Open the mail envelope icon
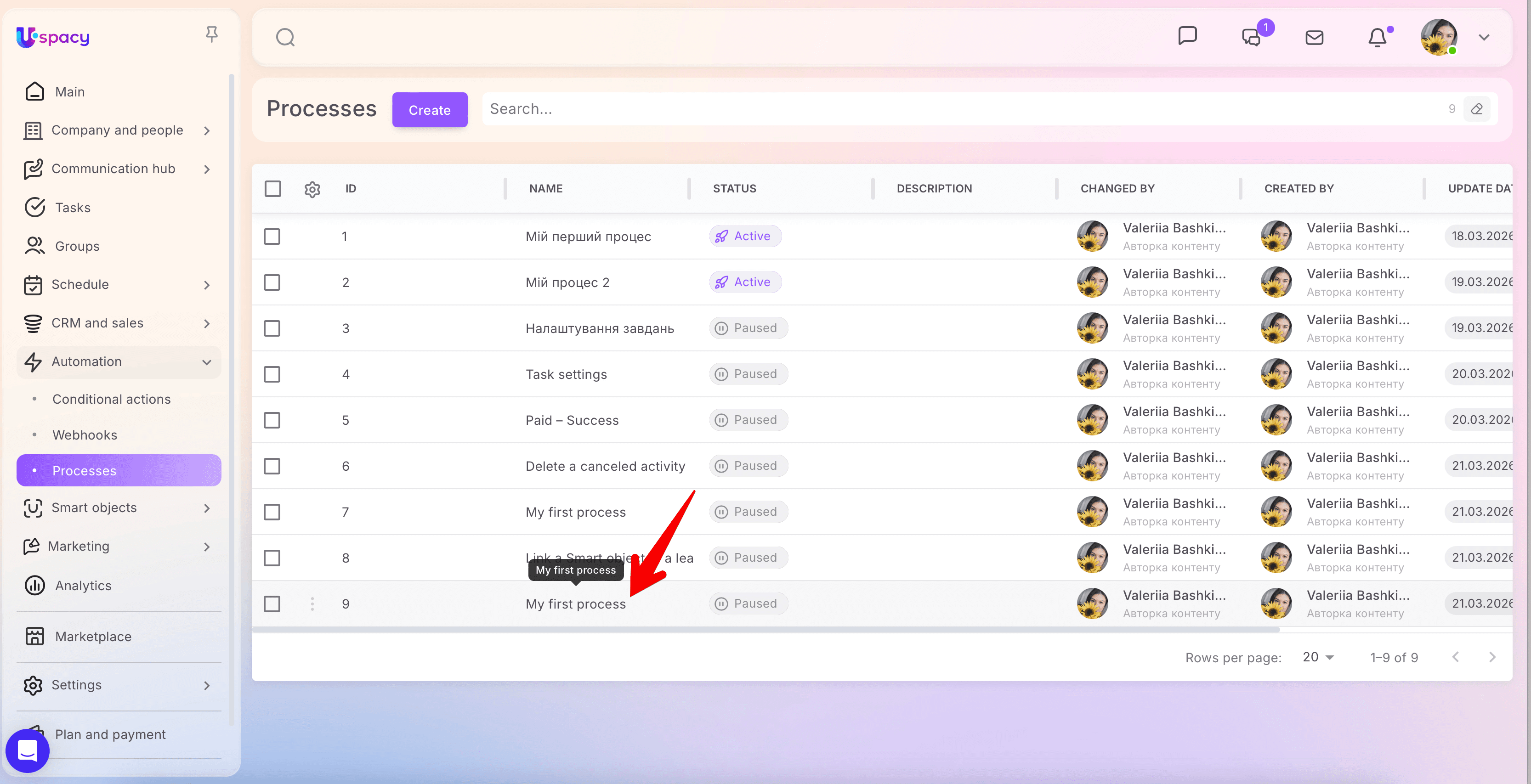This screenshot has height=784, width=1531. coord(1314,38)
